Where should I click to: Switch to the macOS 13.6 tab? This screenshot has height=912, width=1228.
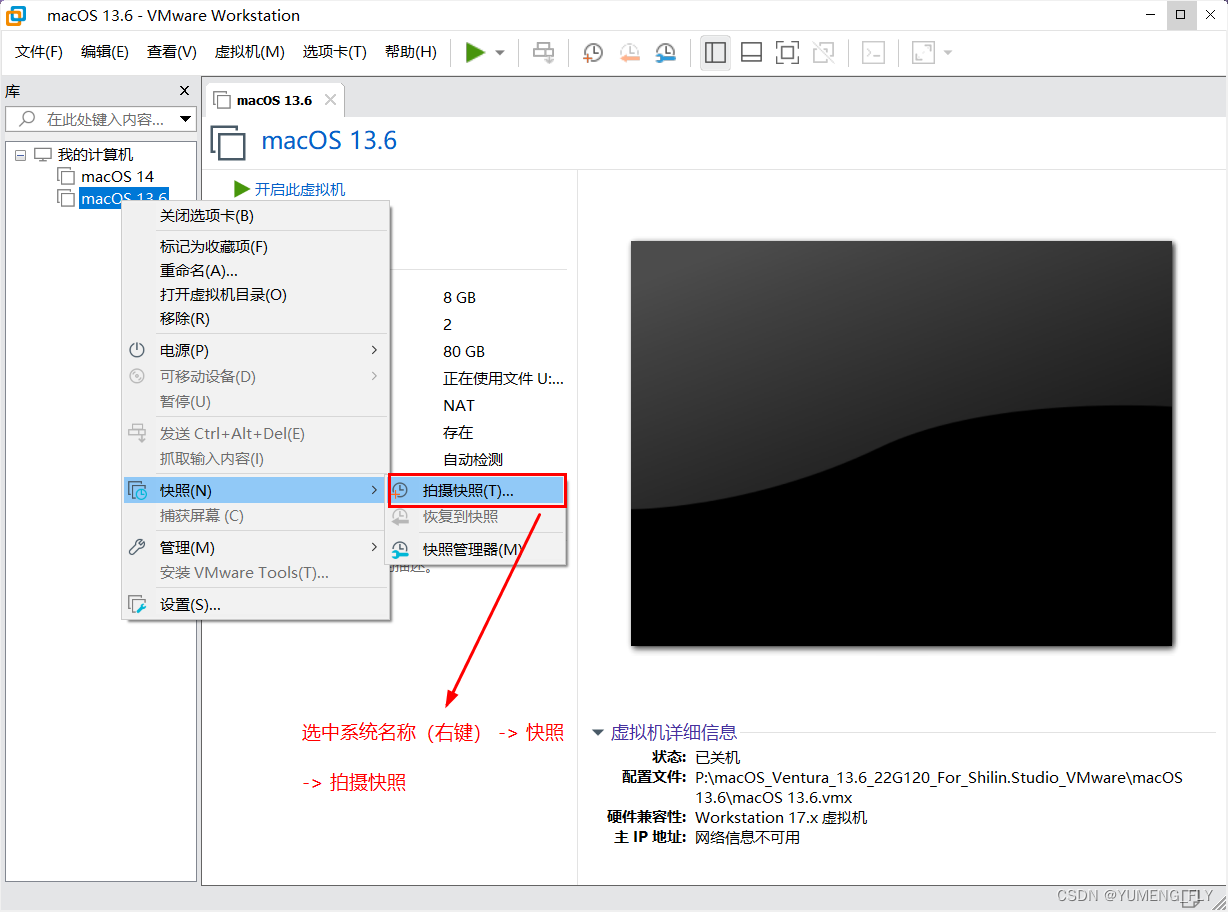(274, 100)
